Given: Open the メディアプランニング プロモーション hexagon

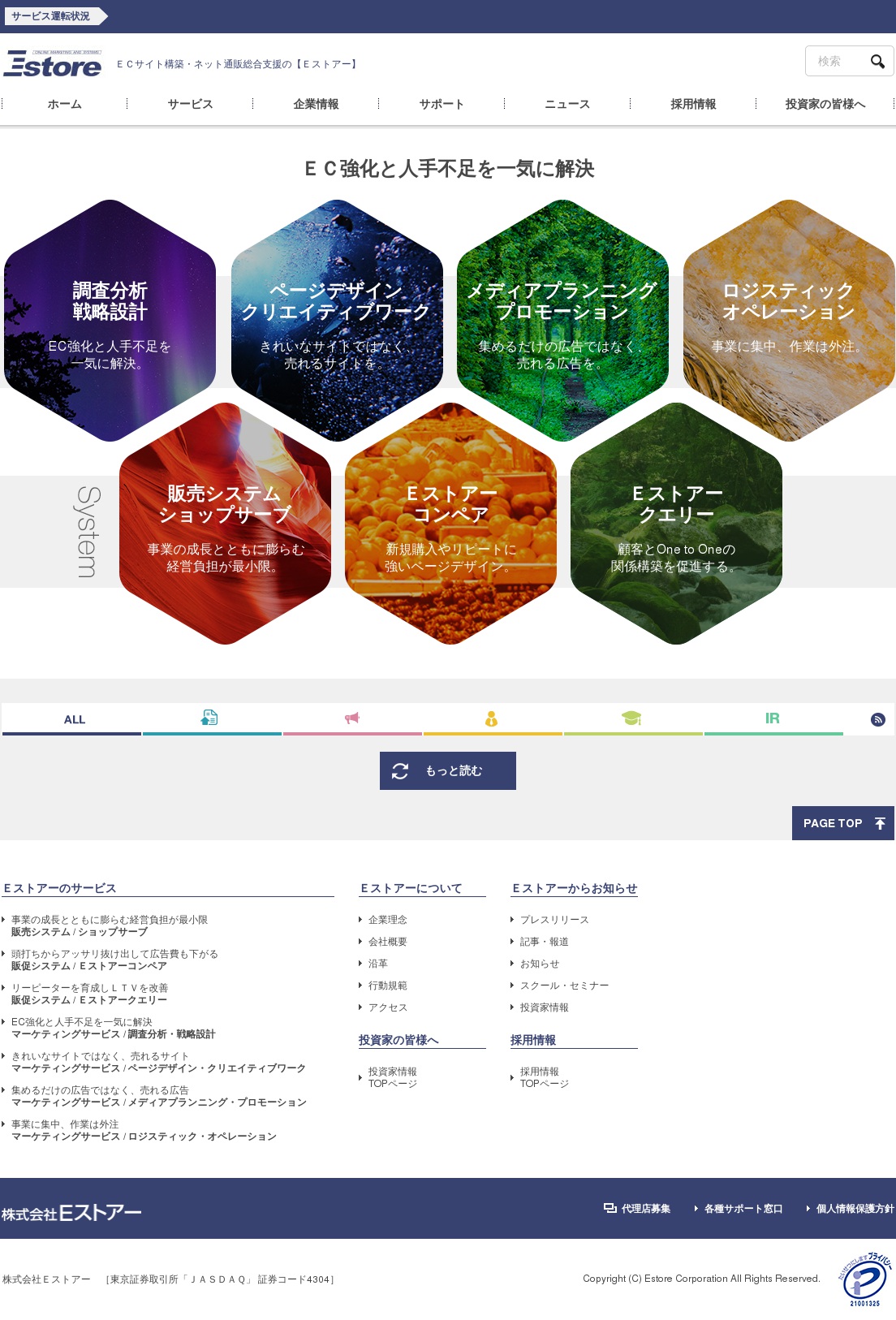Looking at the screenshot, I should pyautogui.click(x=562, y=321).
